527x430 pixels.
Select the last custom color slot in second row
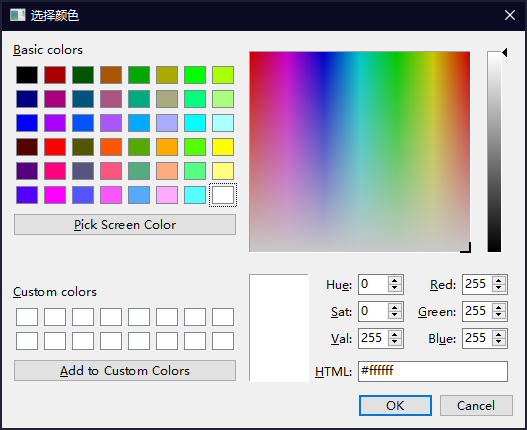(223, 341)
